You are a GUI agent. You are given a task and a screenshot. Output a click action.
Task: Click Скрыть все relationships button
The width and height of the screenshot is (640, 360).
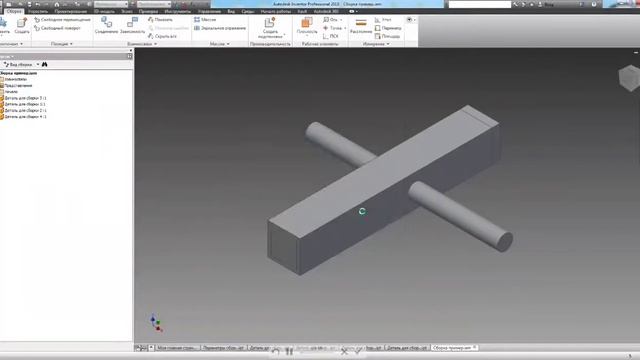pyautogui.click(x=162, y=36)
